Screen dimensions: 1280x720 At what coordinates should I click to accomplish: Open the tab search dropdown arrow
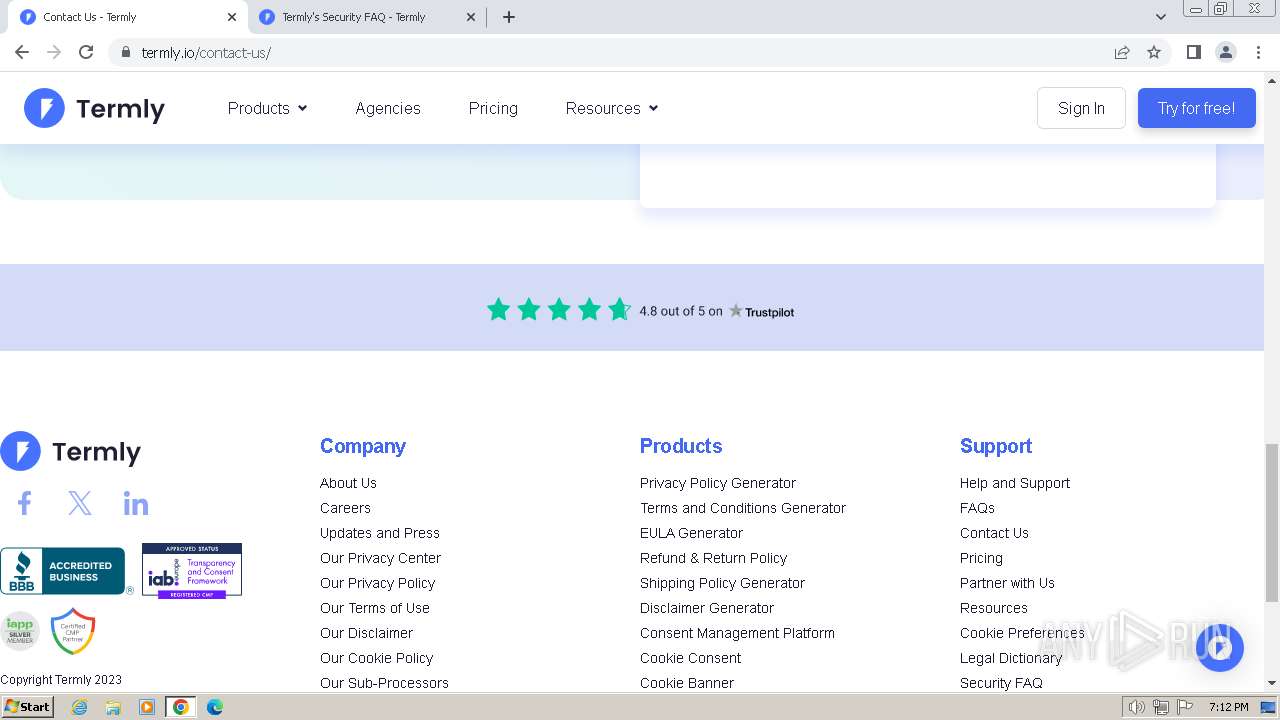click(1161, 17)
